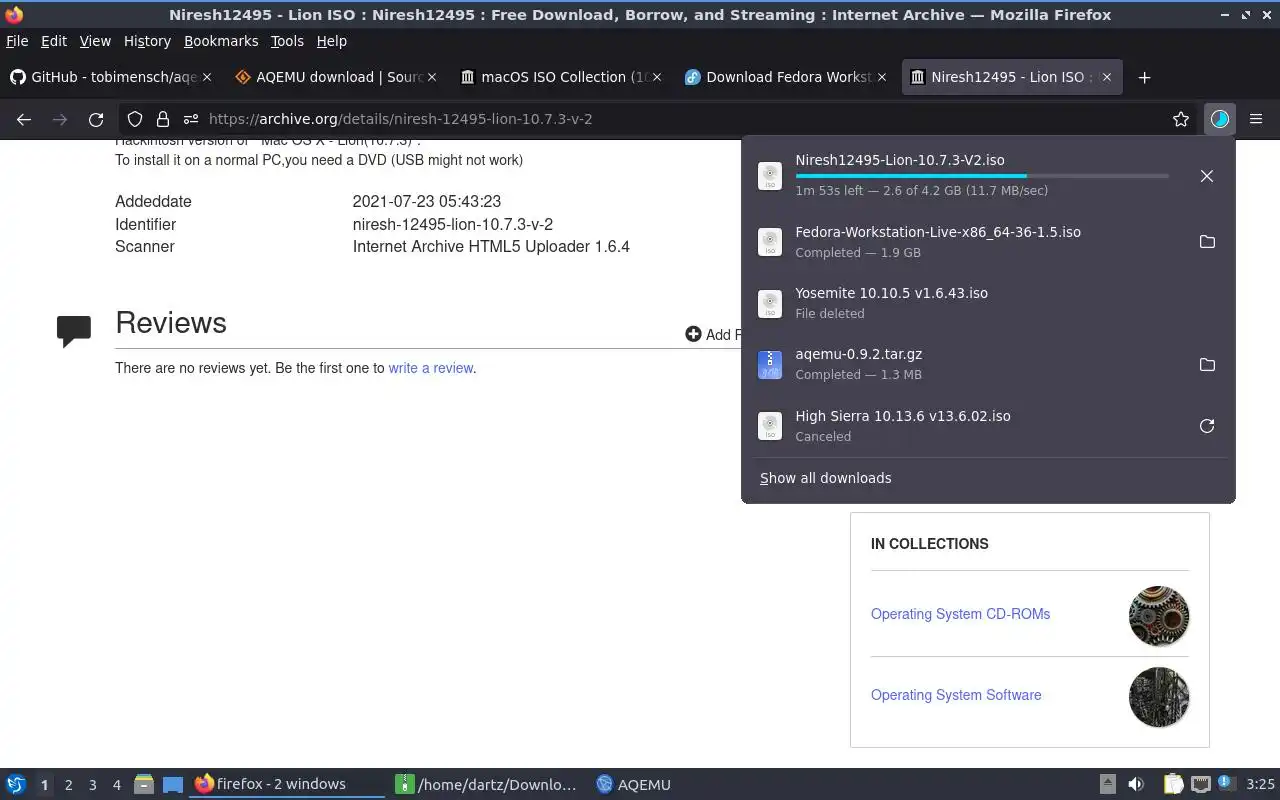
Task: Cancel the Niresh12495-Lion download
Action: [x=1207, y=176]
